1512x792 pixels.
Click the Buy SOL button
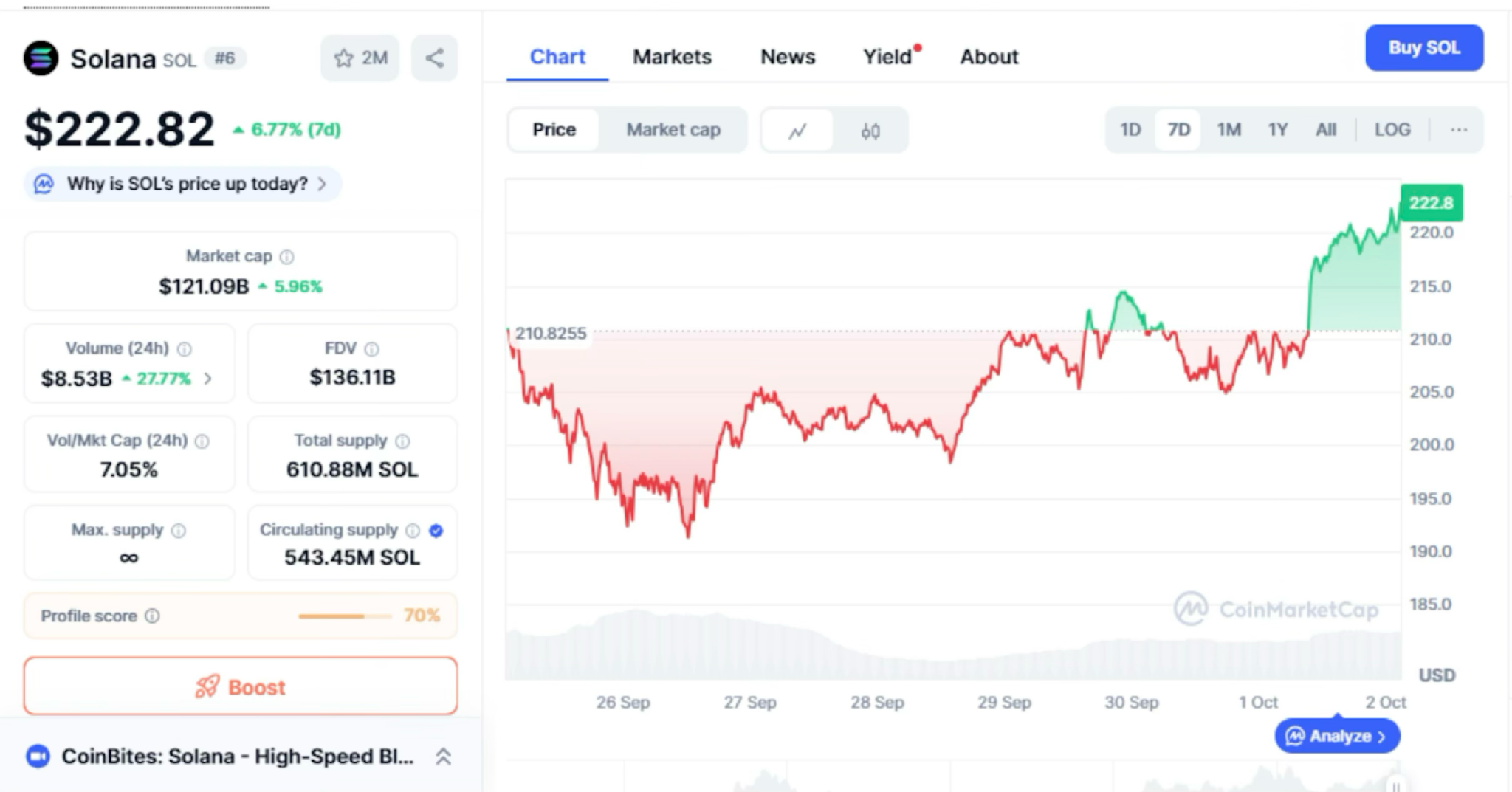point(1423,48)
